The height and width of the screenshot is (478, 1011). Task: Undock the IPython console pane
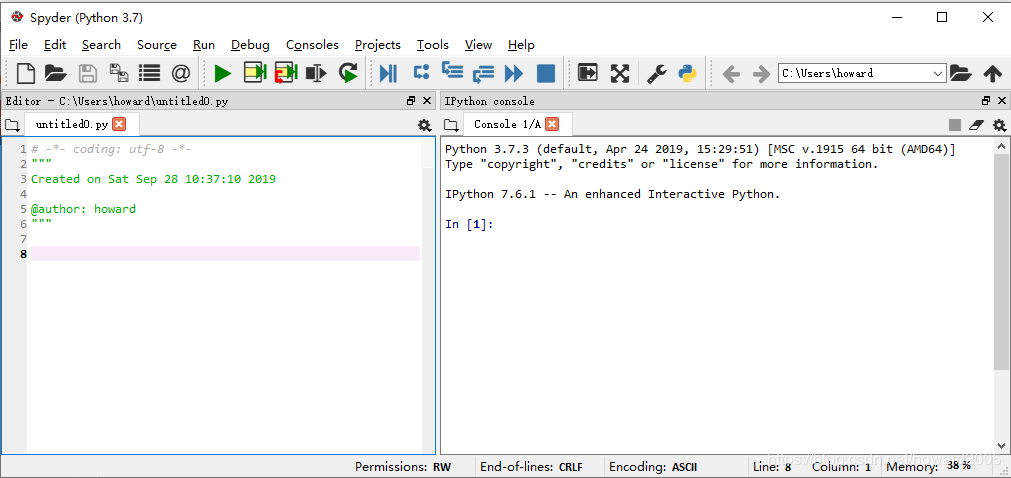(x=986, y=101)
